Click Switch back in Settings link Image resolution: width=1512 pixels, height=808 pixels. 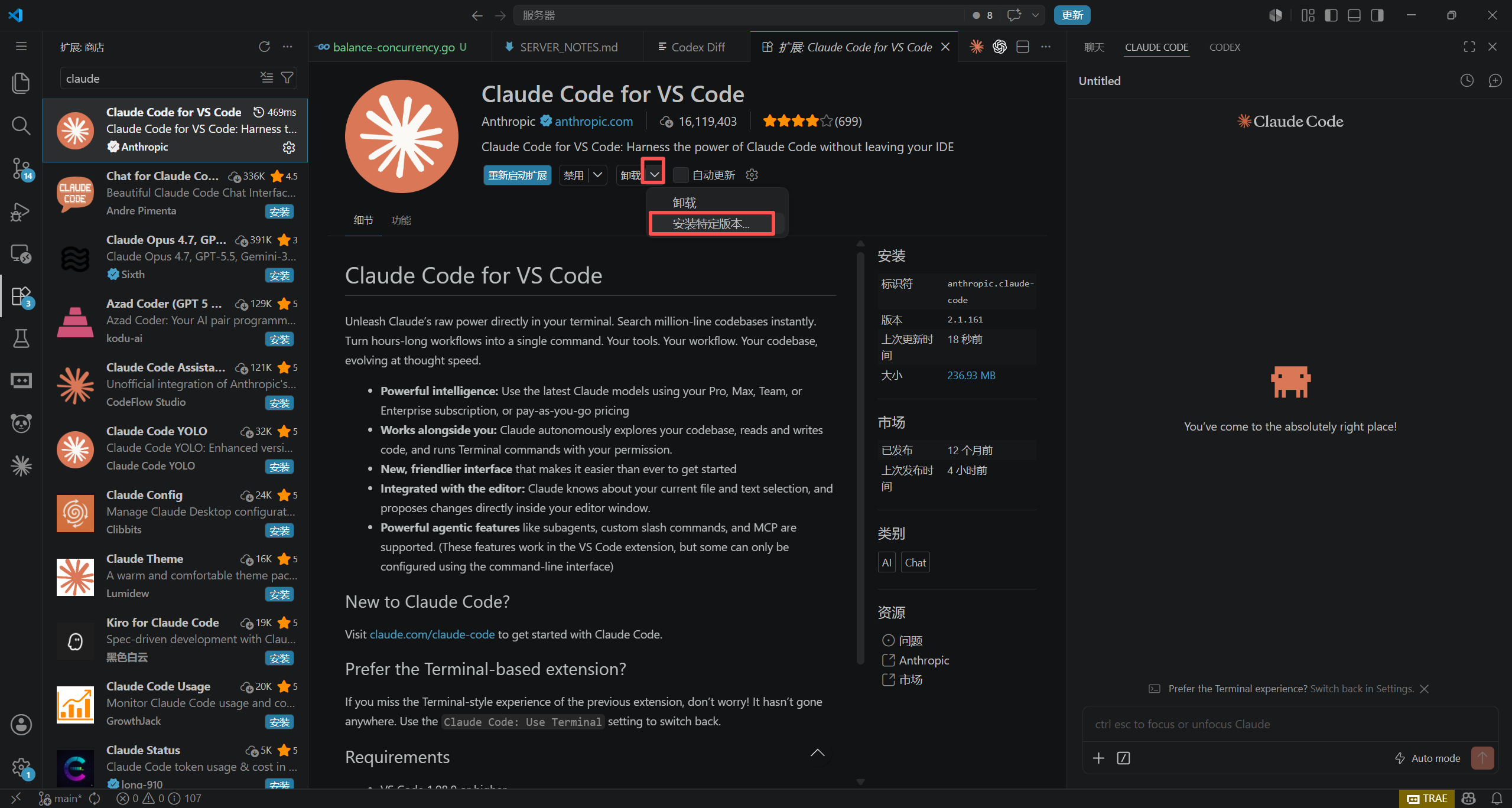1362,689
